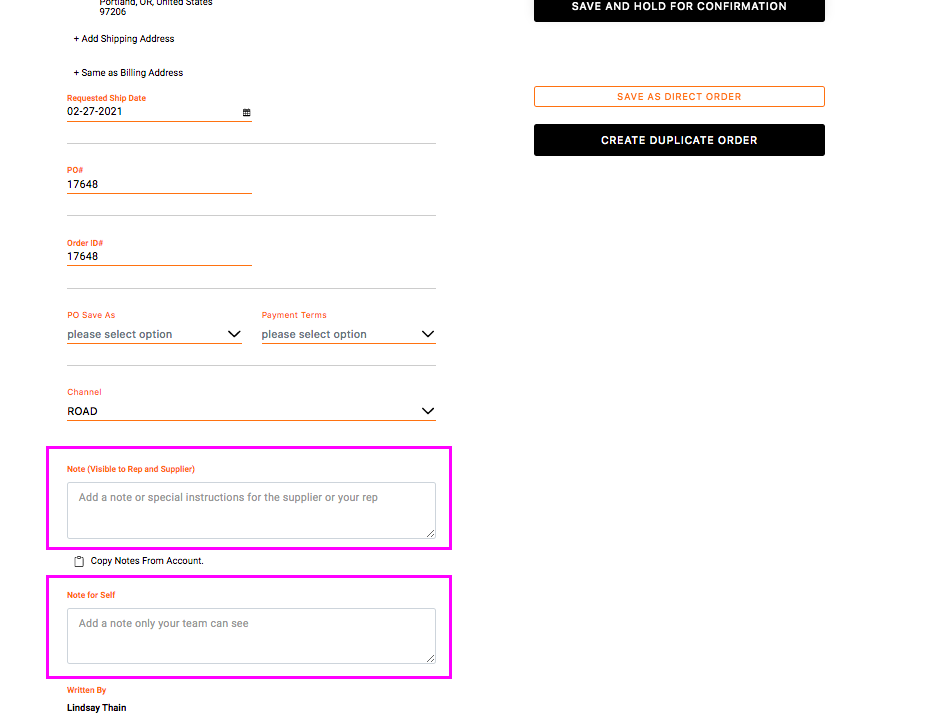Focus the Requested Ship Date field

[150, 112]
